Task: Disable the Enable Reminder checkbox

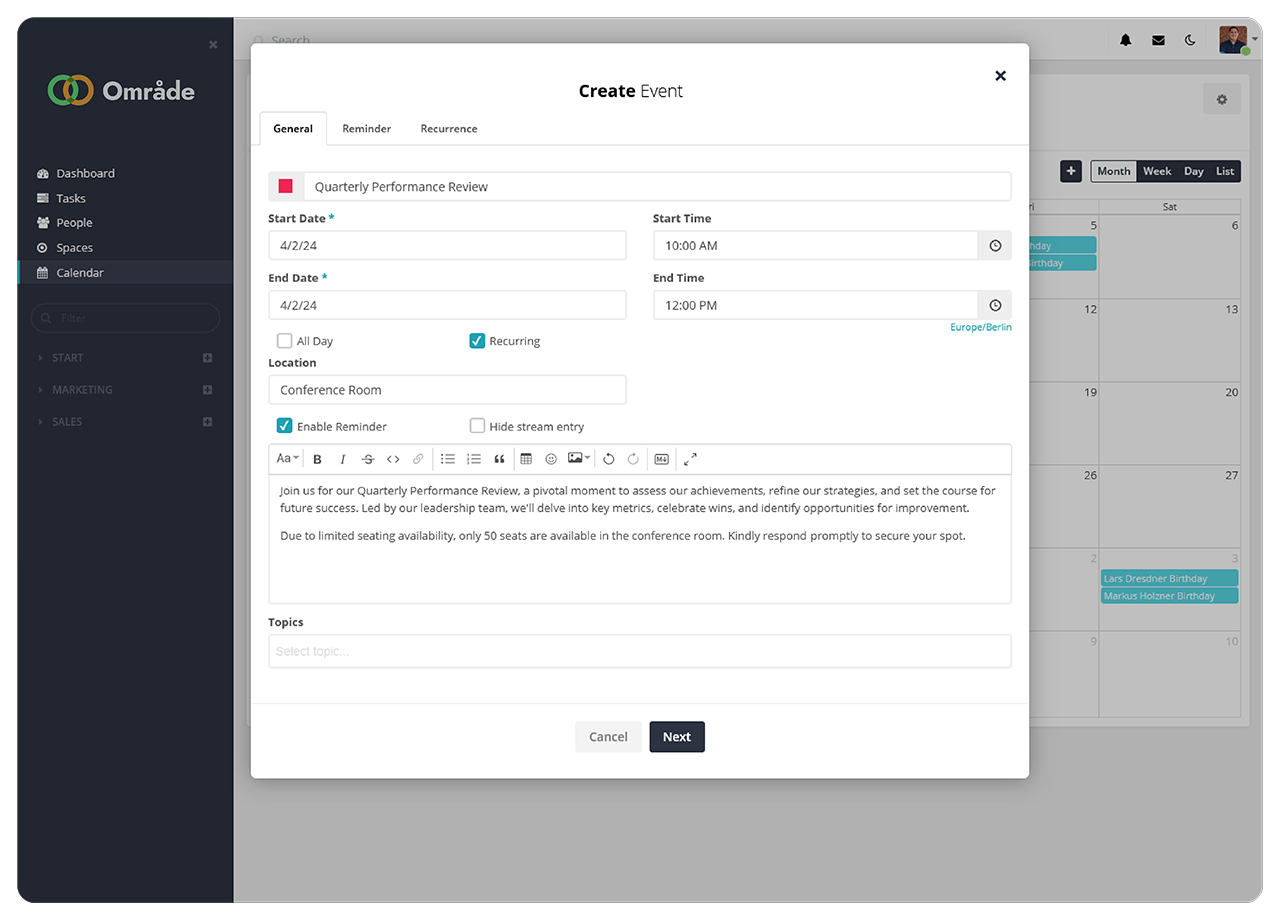Action: [x=285, y=426]
